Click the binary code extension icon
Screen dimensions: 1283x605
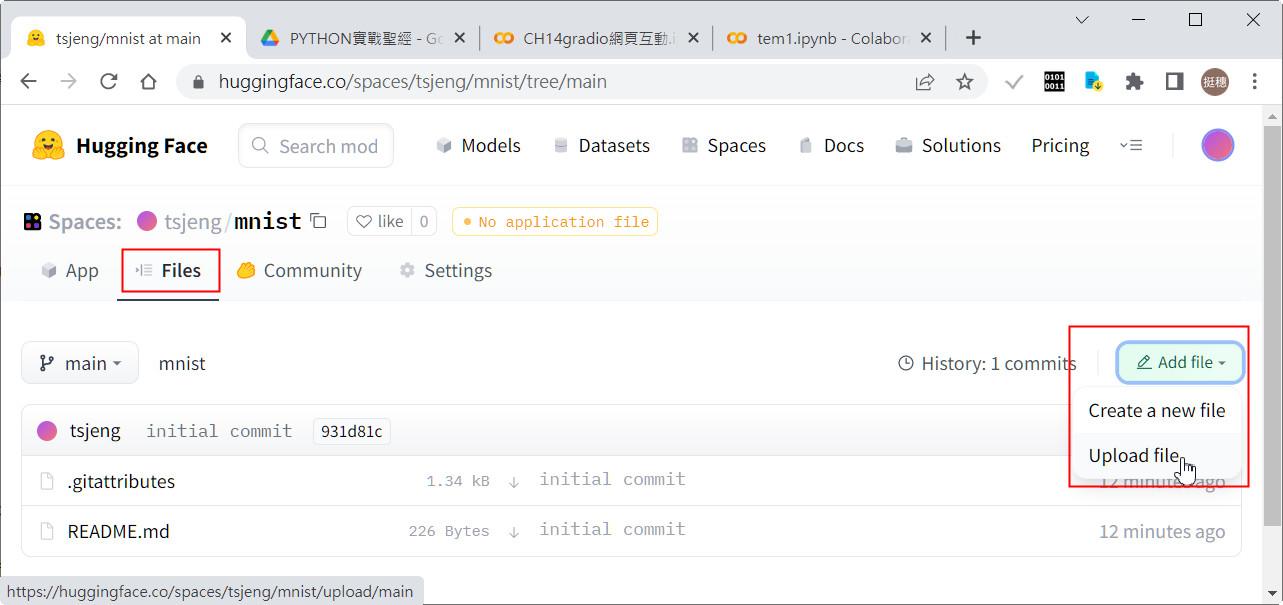[x=1054, y=82]
